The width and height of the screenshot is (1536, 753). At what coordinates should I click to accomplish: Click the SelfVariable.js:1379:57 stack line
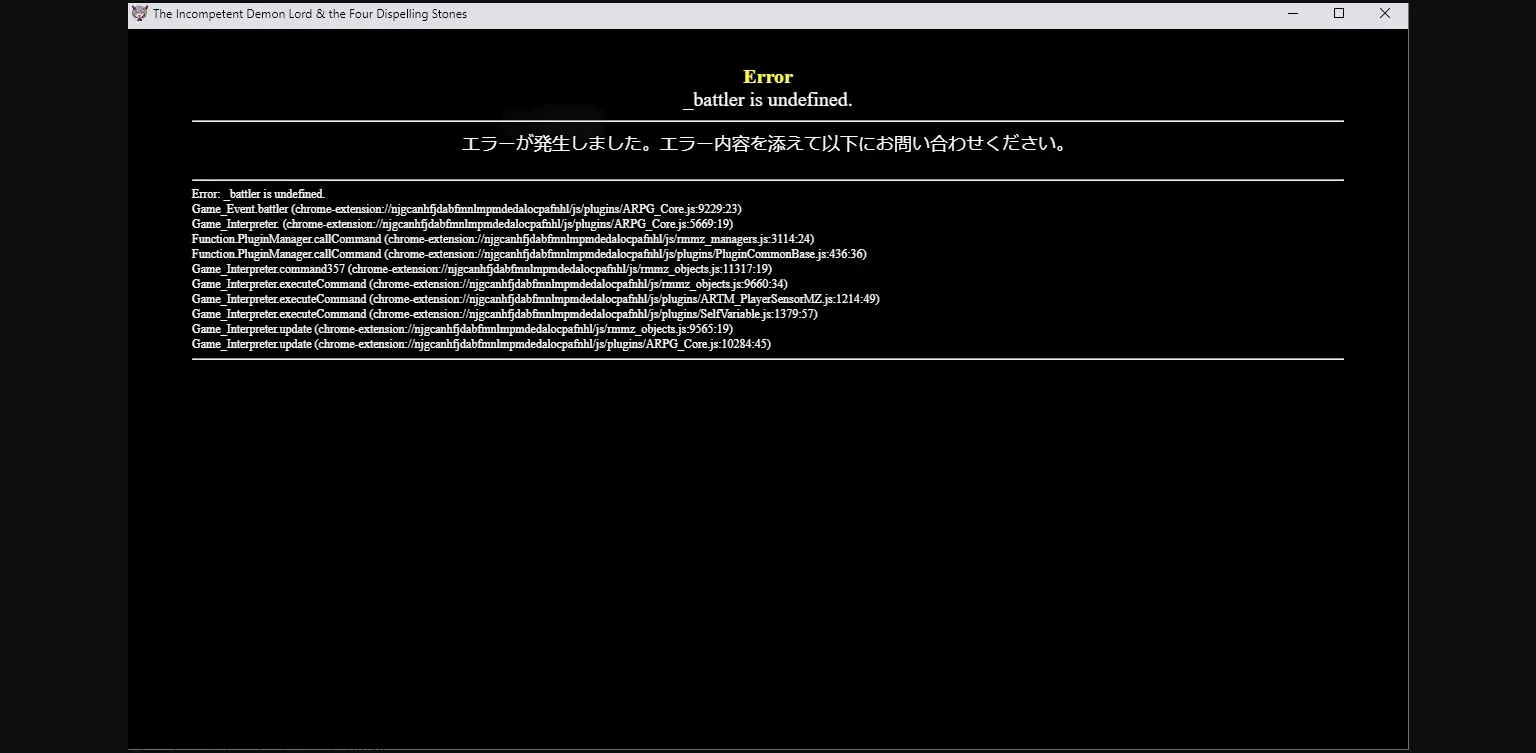click(x=504, y=314)
